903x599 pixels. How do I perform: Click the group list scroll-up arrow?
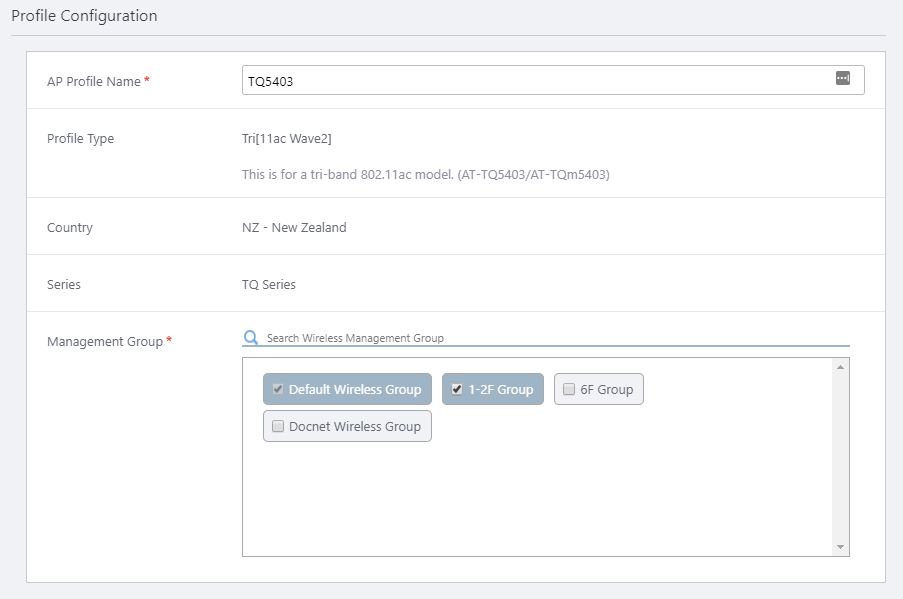840,367
